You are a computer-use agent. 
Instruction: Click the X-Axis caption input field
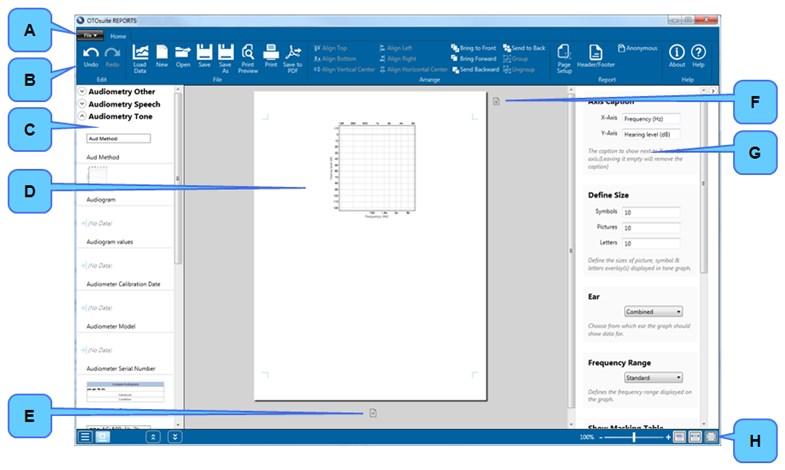651,119
